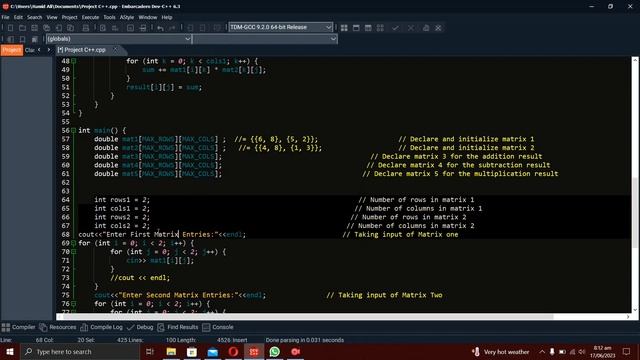The height and width of the screenshot is (360, 640).
Task: Click the vertical scrollbar down arrow
Action: [635, 310]
